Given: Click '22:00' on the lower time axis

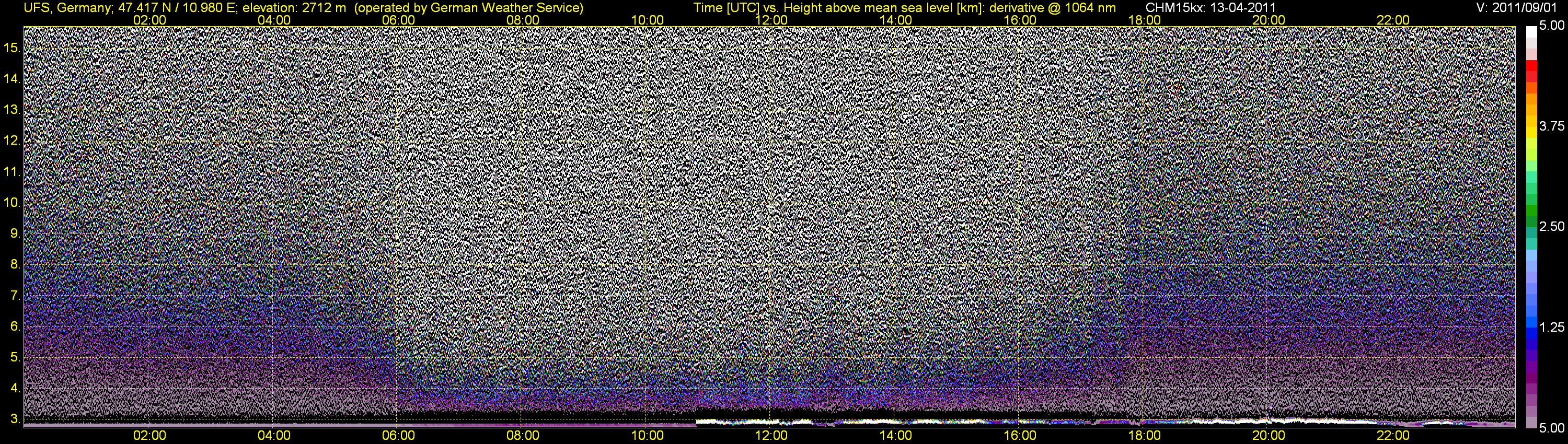Looking at the screenshot, I should coord(1393,436).
